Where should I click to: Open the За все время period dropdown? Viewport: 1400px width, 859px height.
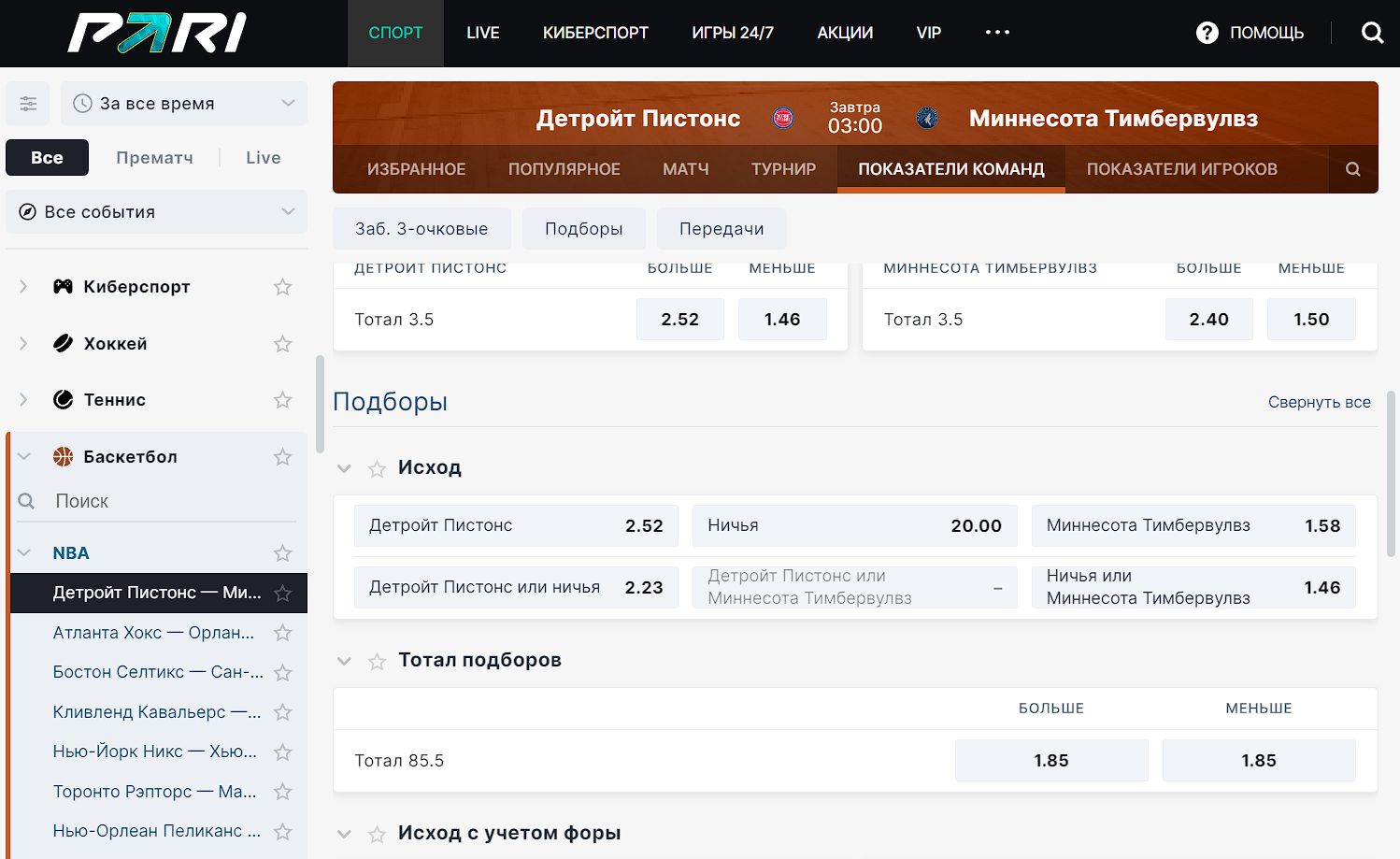coord(184,104)
